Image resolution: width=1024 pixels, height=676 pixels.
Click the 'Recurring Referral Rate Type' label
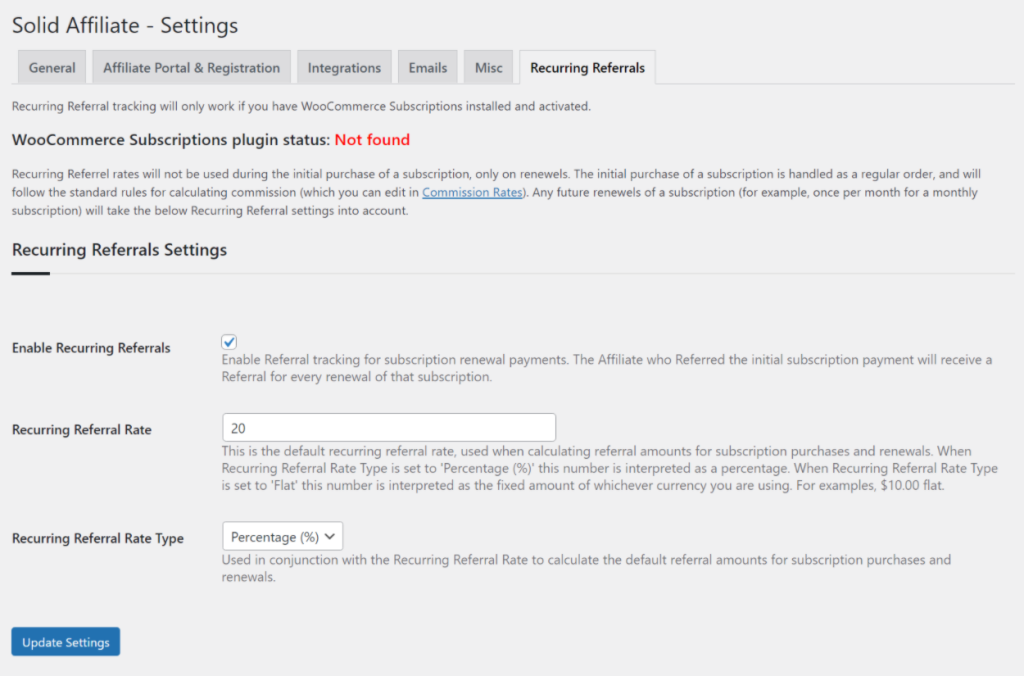point(98,538)
